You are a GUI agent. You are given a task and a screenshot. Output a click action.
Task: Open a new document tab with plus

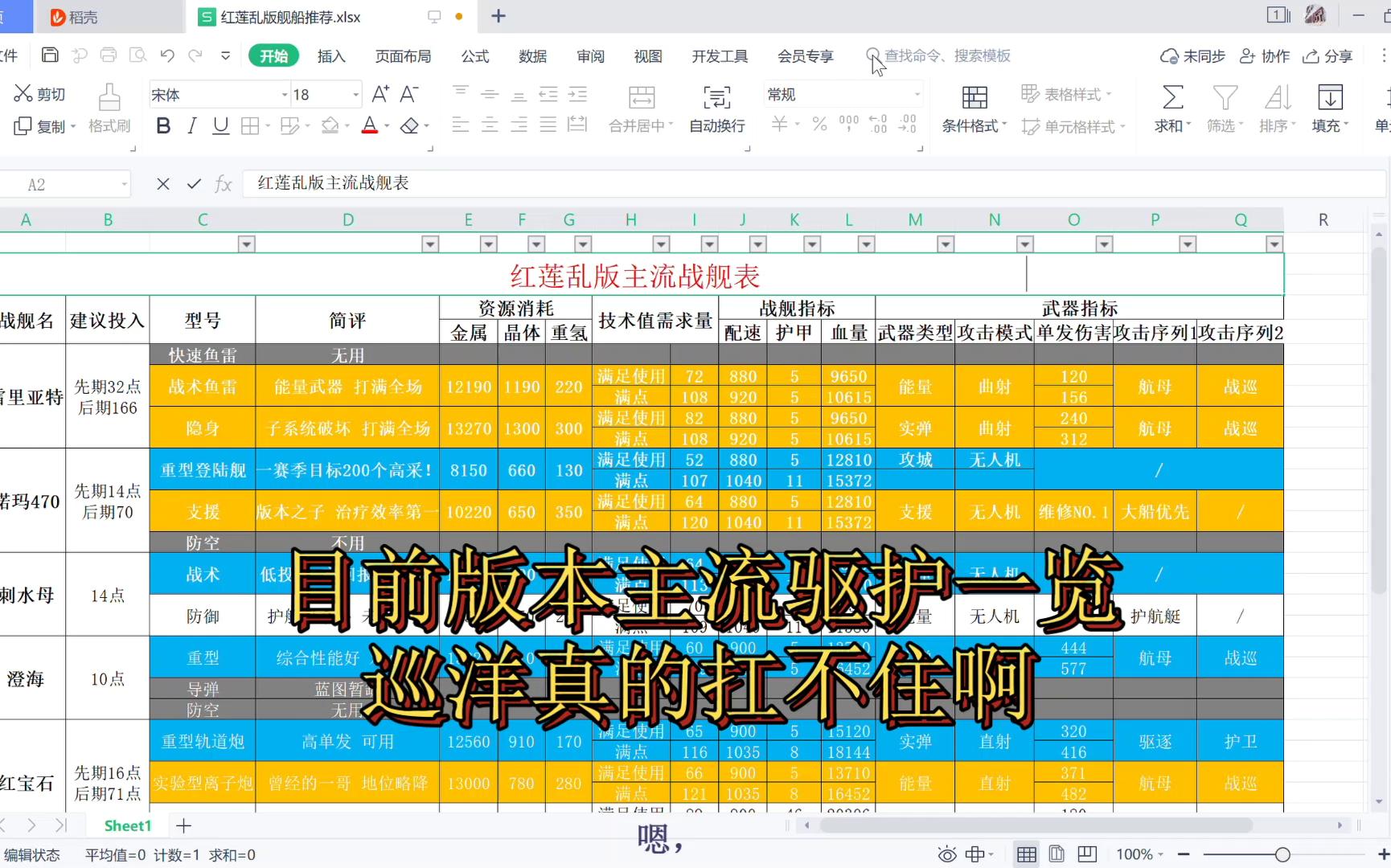499,16
